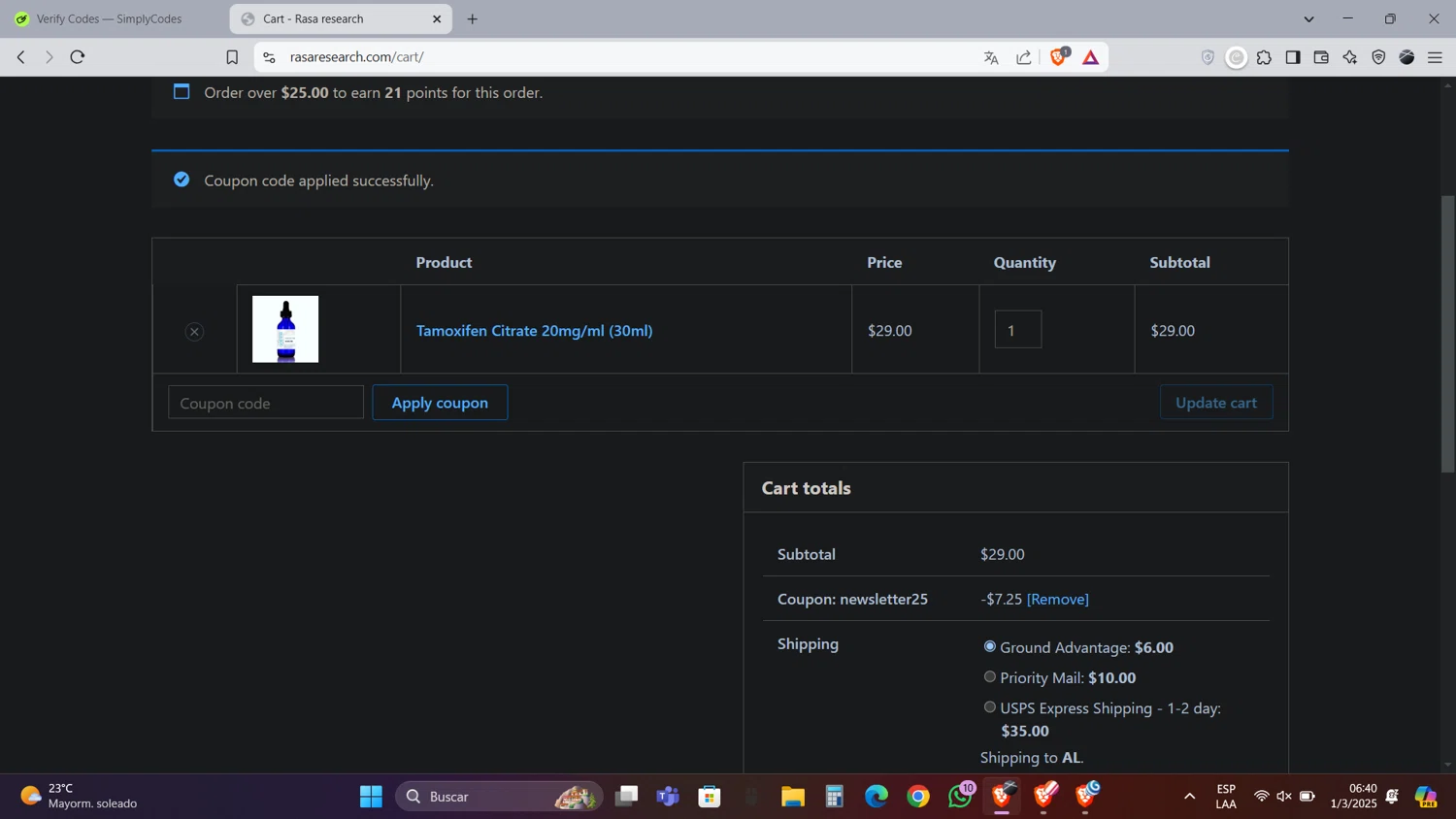Open Task View from taskbar

tap(626, 797)
